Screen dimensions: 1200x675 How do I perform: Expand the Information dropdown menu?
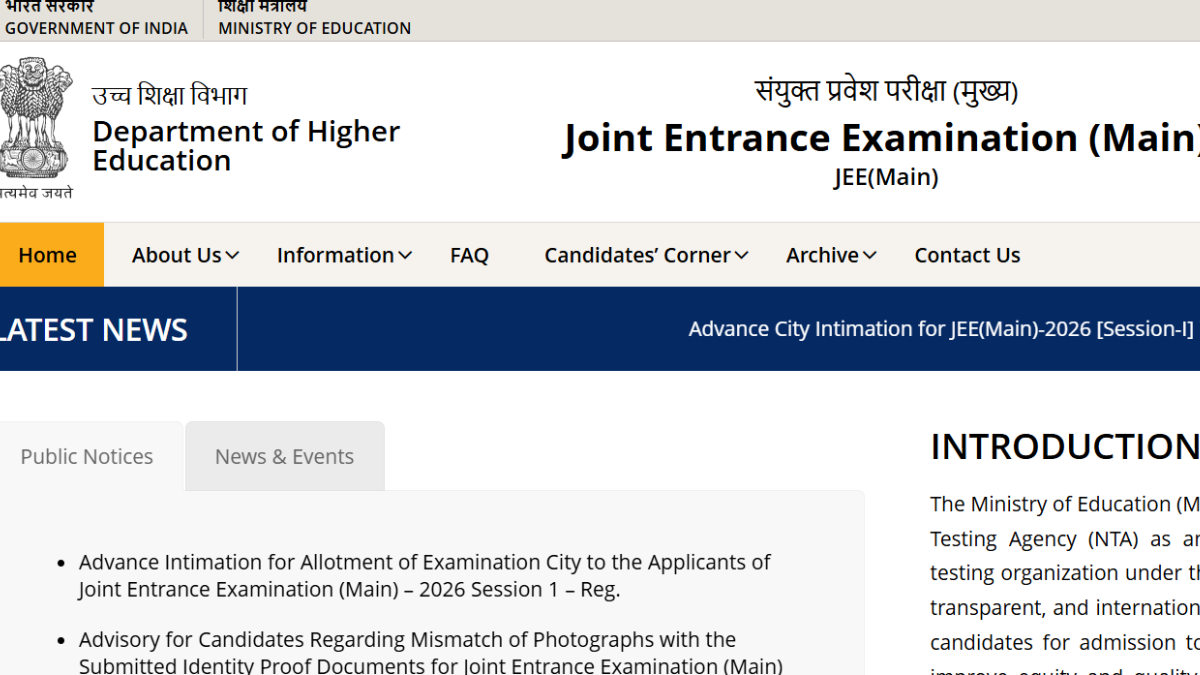[344, 255]
